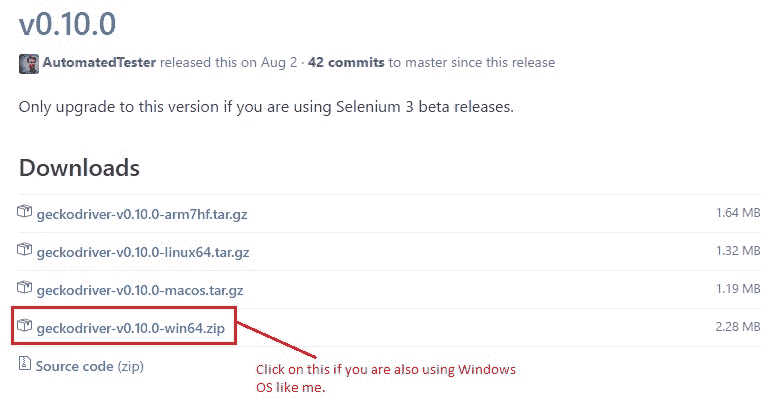Click the package icon beside the linux64 tarball
The image size is (768, 405).
tap(24, 249)
